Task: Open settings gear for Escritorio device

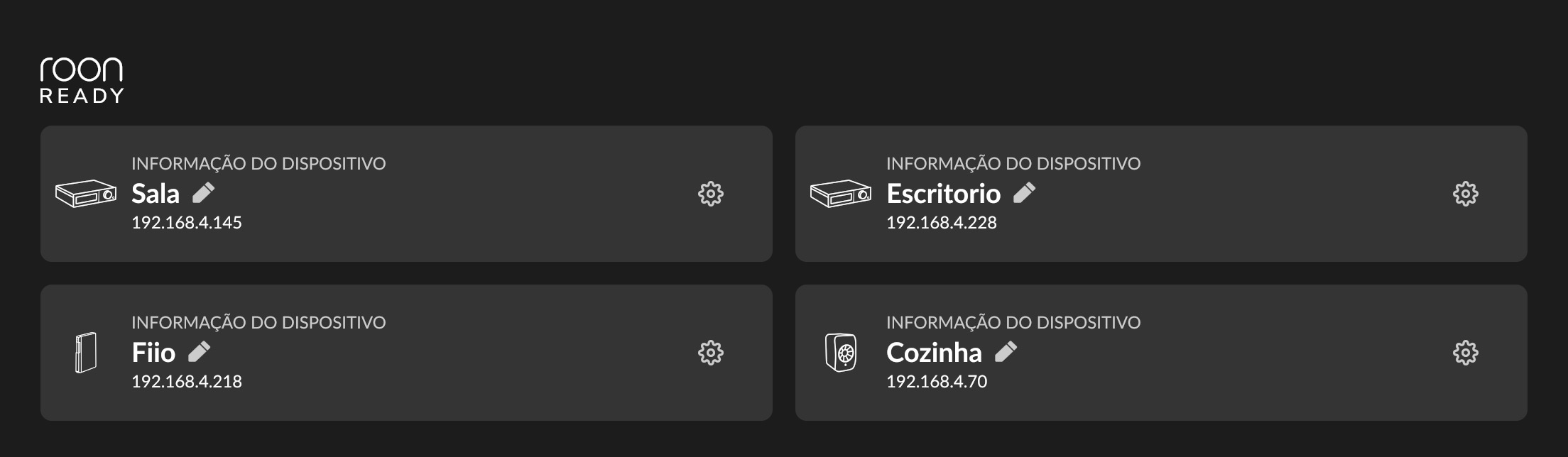Action: click(x=1465, y=194)
